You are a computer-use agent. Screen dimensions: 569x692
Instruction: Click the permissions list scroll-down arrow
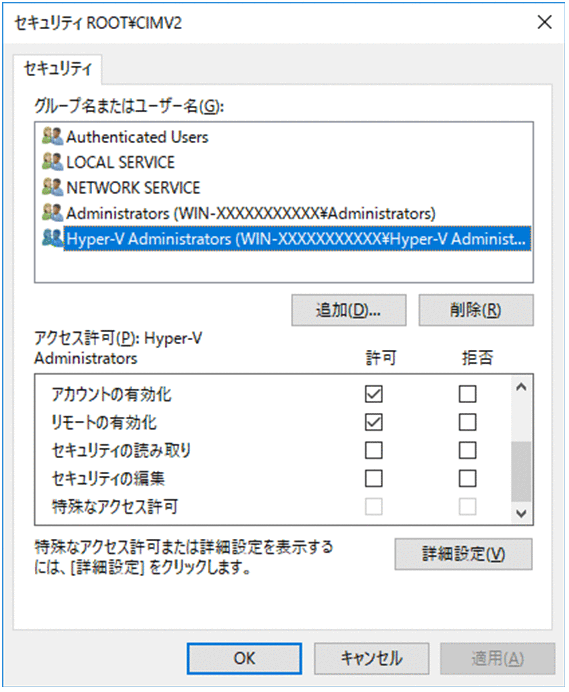pos(521,513)
